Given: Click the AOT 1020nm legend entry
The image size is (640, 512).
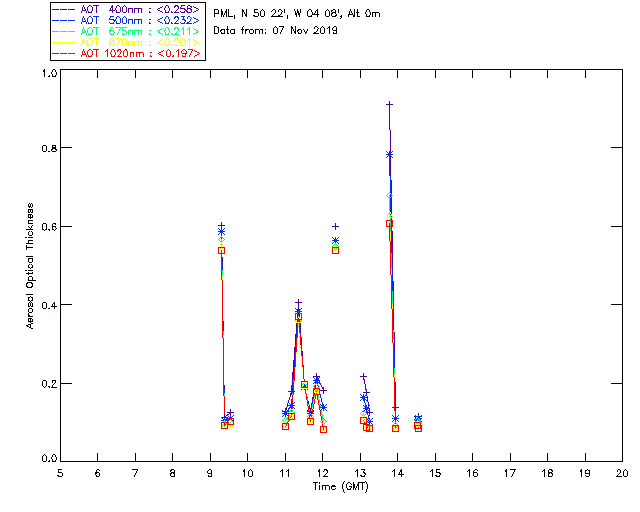Looking at the screenshot, I should (126, 53).
